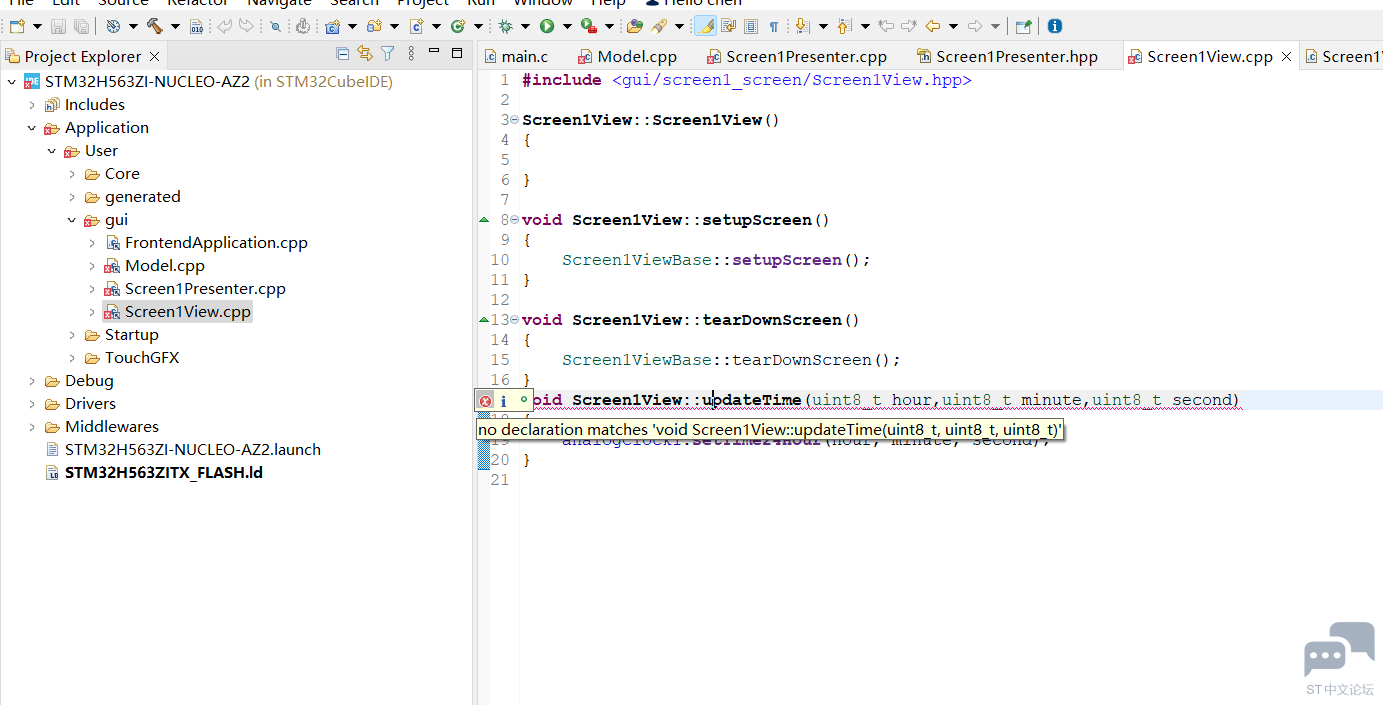This screenshot has height=705, width=1383.
Task: Fold setupScreen function at line 8
Action: coord(514,220)
